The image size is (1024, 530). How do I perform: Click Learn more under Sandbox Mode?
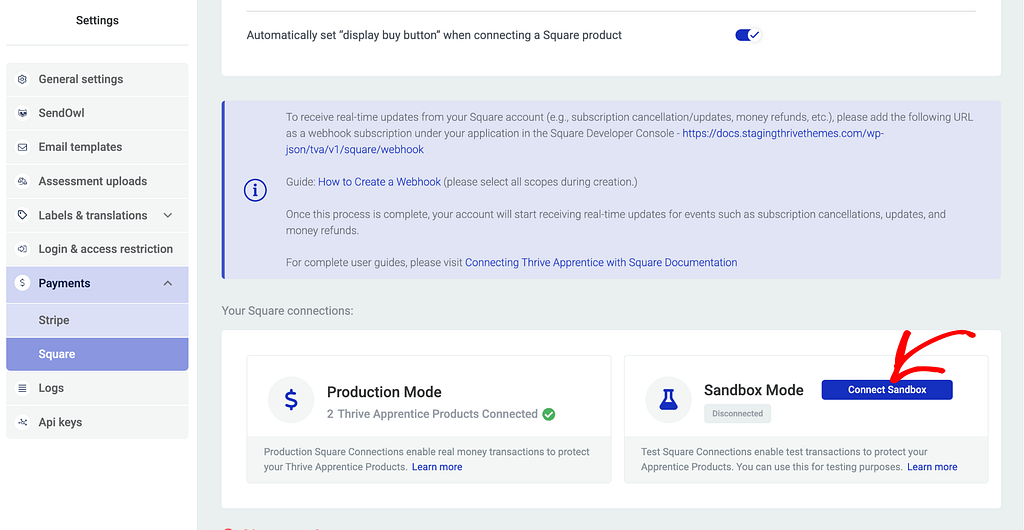tap(932, 467)
